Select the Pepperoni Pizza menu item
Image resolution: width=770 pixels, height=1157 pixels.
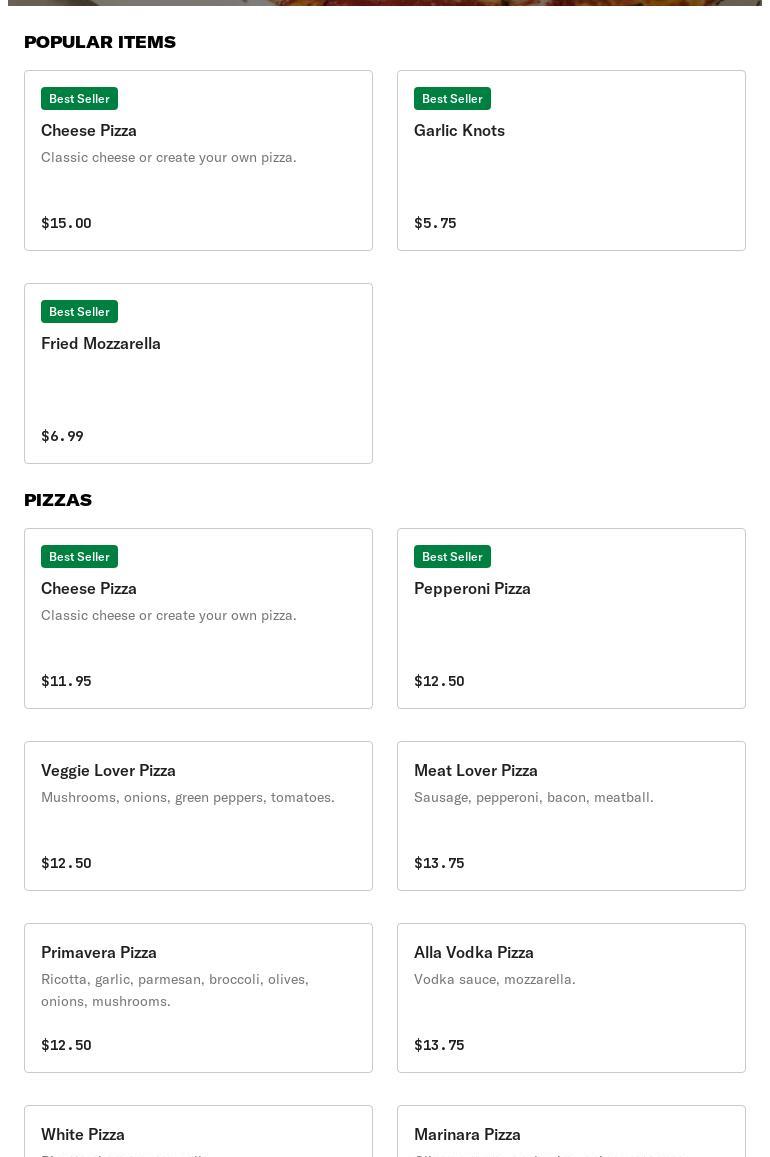(571, 618)
